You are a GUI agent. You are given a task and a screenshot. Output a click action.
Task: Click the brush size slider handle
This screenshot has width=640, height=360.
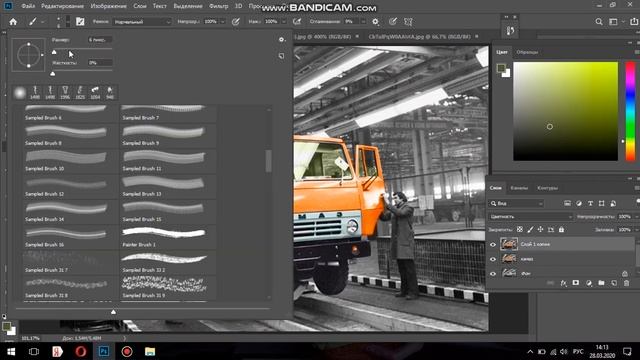54,52
